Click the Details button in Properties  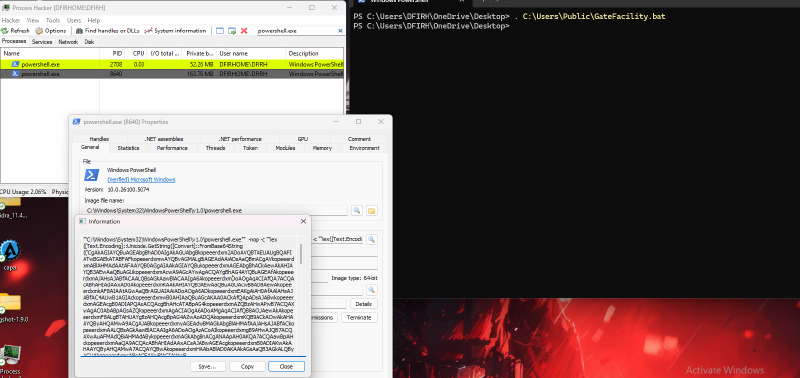pyautogui.click(x=363, y=304)
